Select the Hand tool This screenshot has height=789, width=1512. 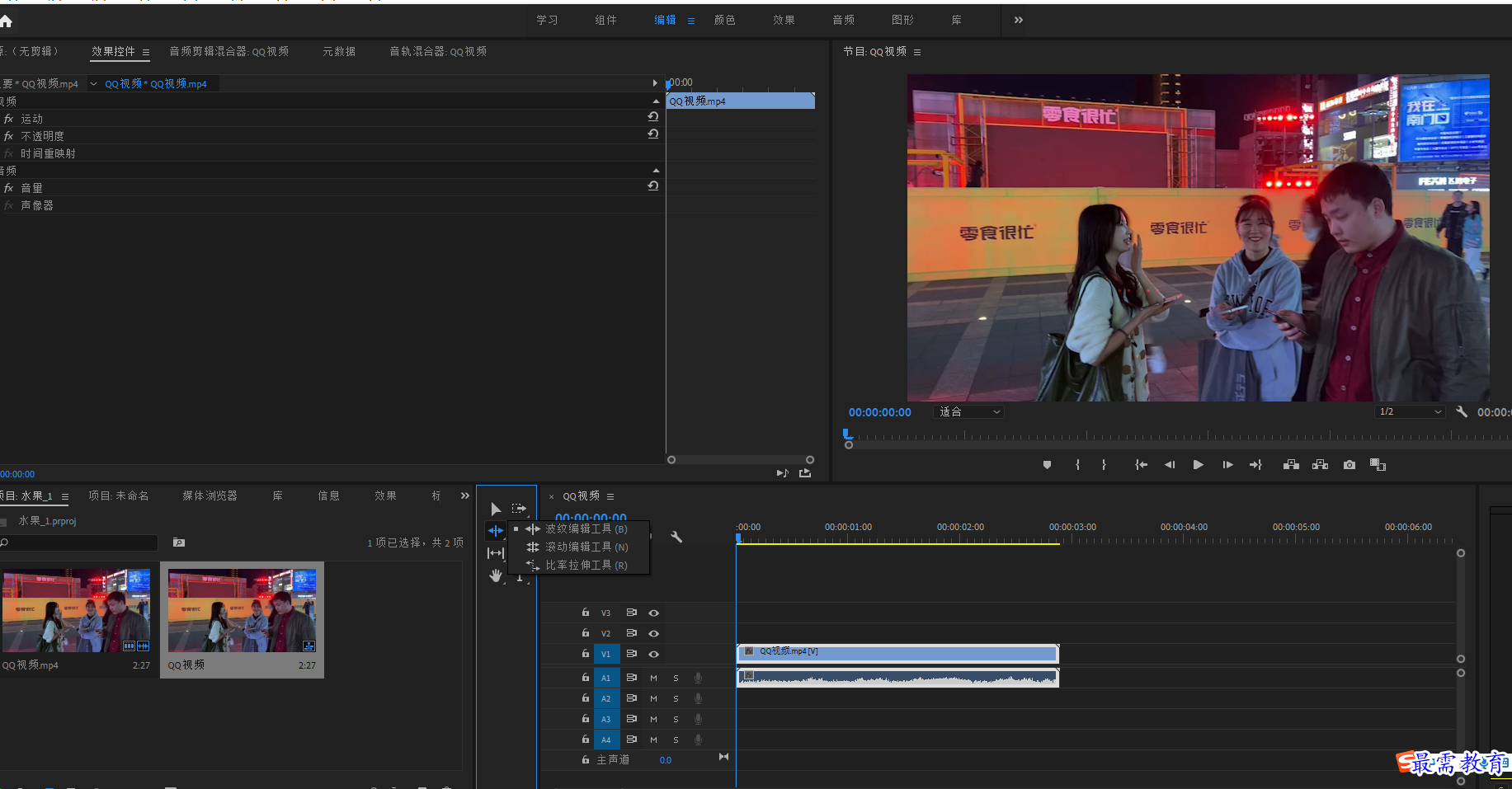(x=496, y=575)
